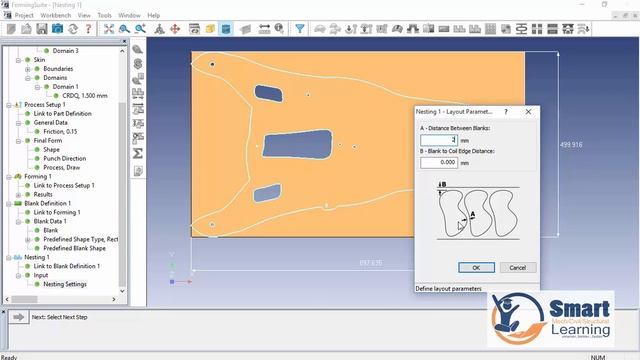Click Cancel in layout parameters dialog
The height and width of the screenshot is (360, 640).
coord(518,268)
